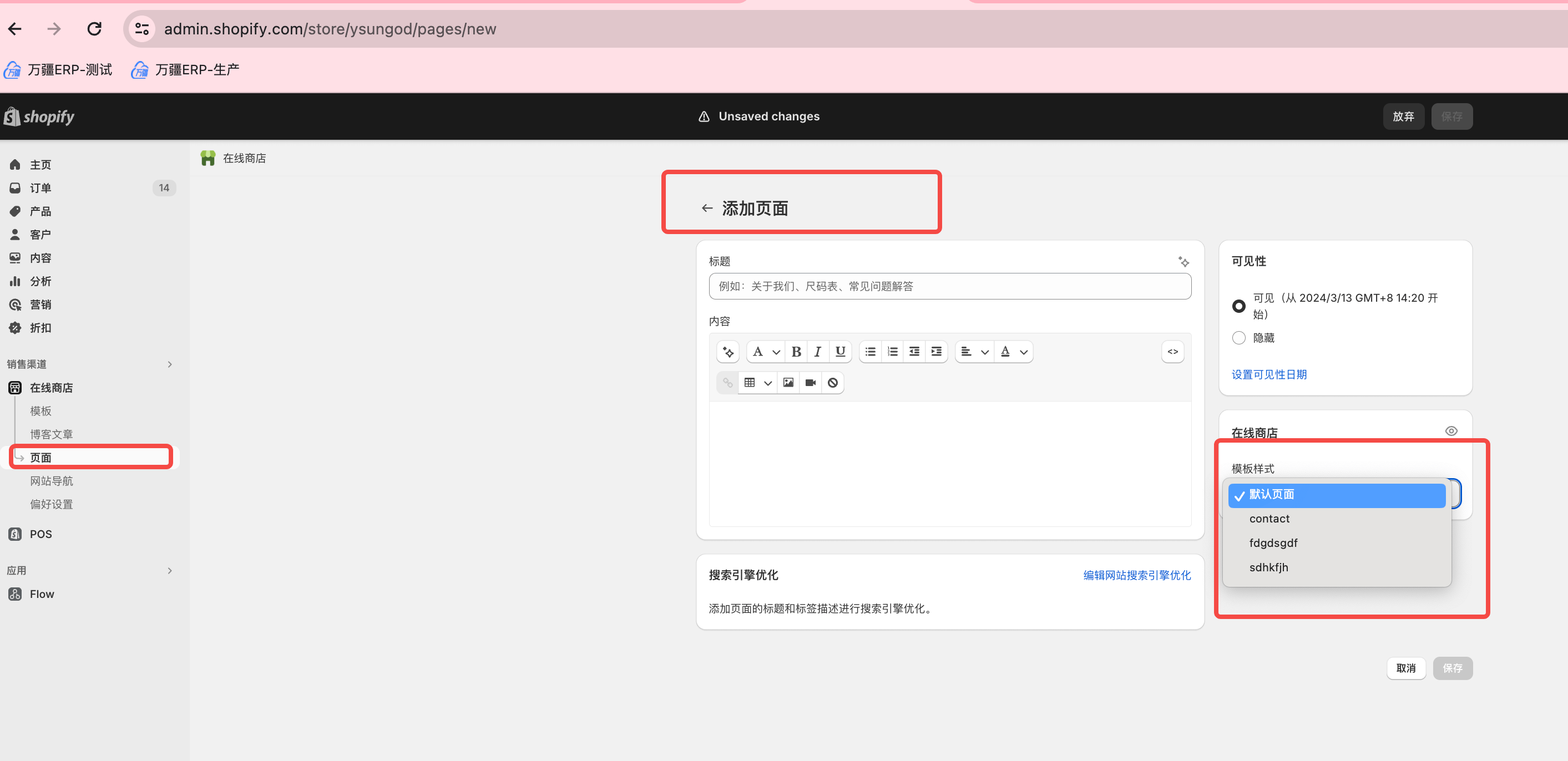Insert video using camera icon
Image resolution: width=1568 pixels, height=761 pixels.
[x=810, y=383]
